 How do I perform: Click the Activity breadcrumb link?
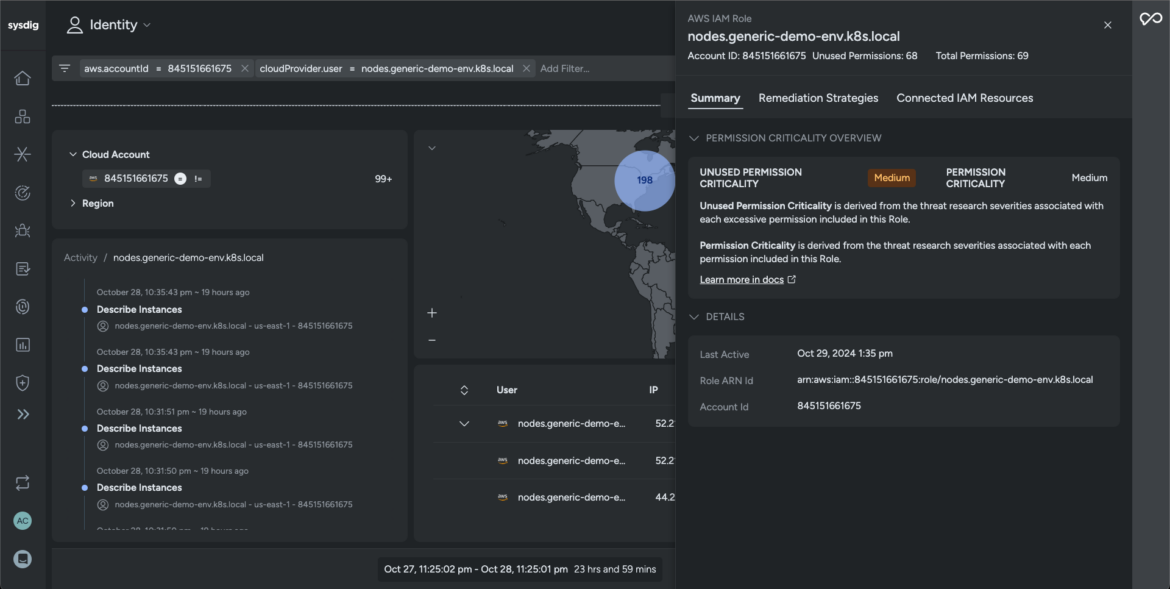point(81,258)
